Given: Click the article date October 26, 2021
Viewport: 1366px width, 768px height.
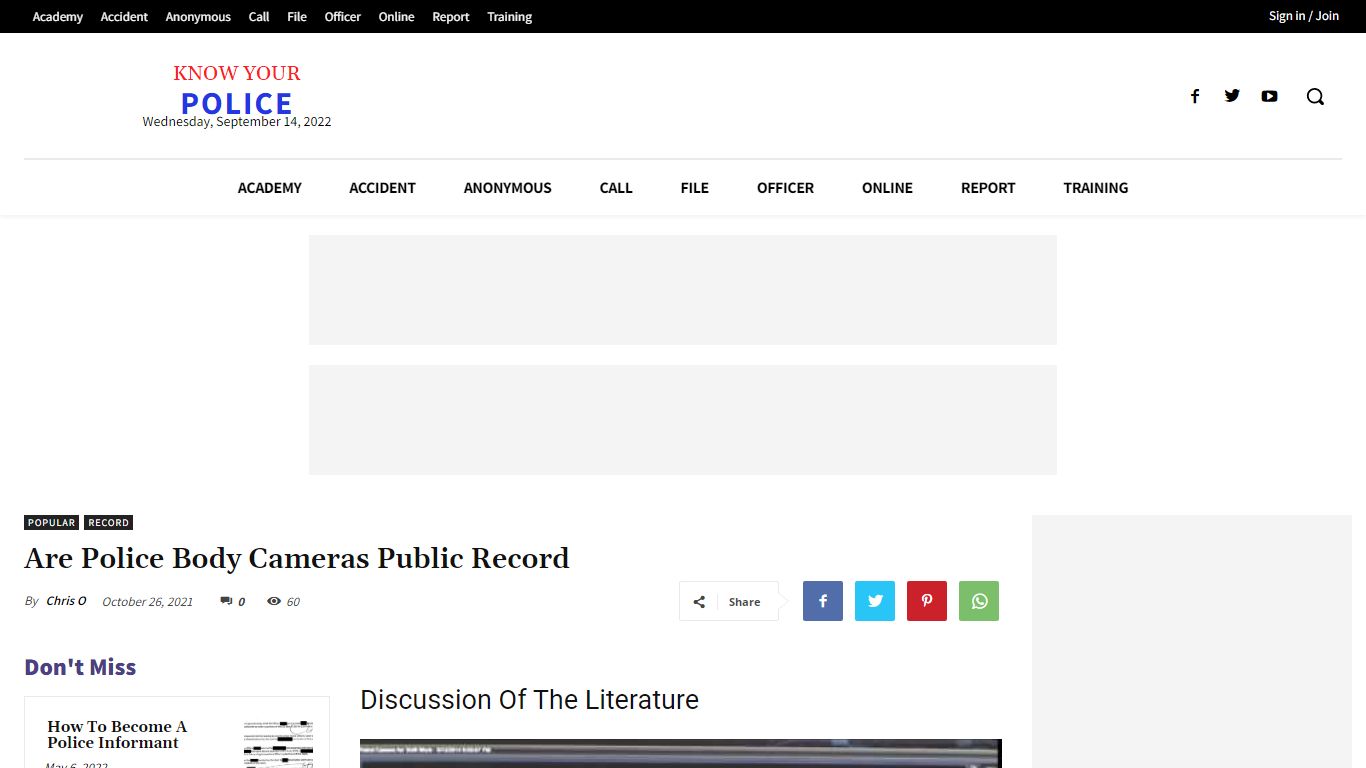Looking at the screenshot, I should [x=147, y=602].
